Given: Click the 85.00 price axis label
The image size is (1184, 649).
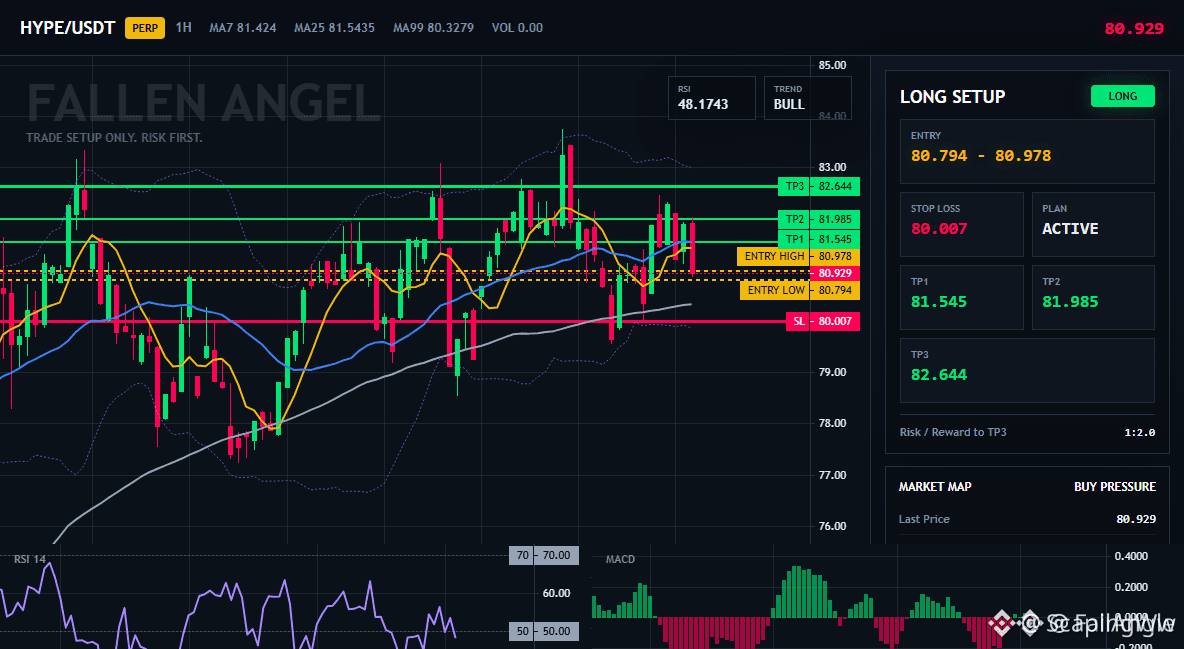Looking at the screenshot, I should pyautogui.click(x=832, y=65).
